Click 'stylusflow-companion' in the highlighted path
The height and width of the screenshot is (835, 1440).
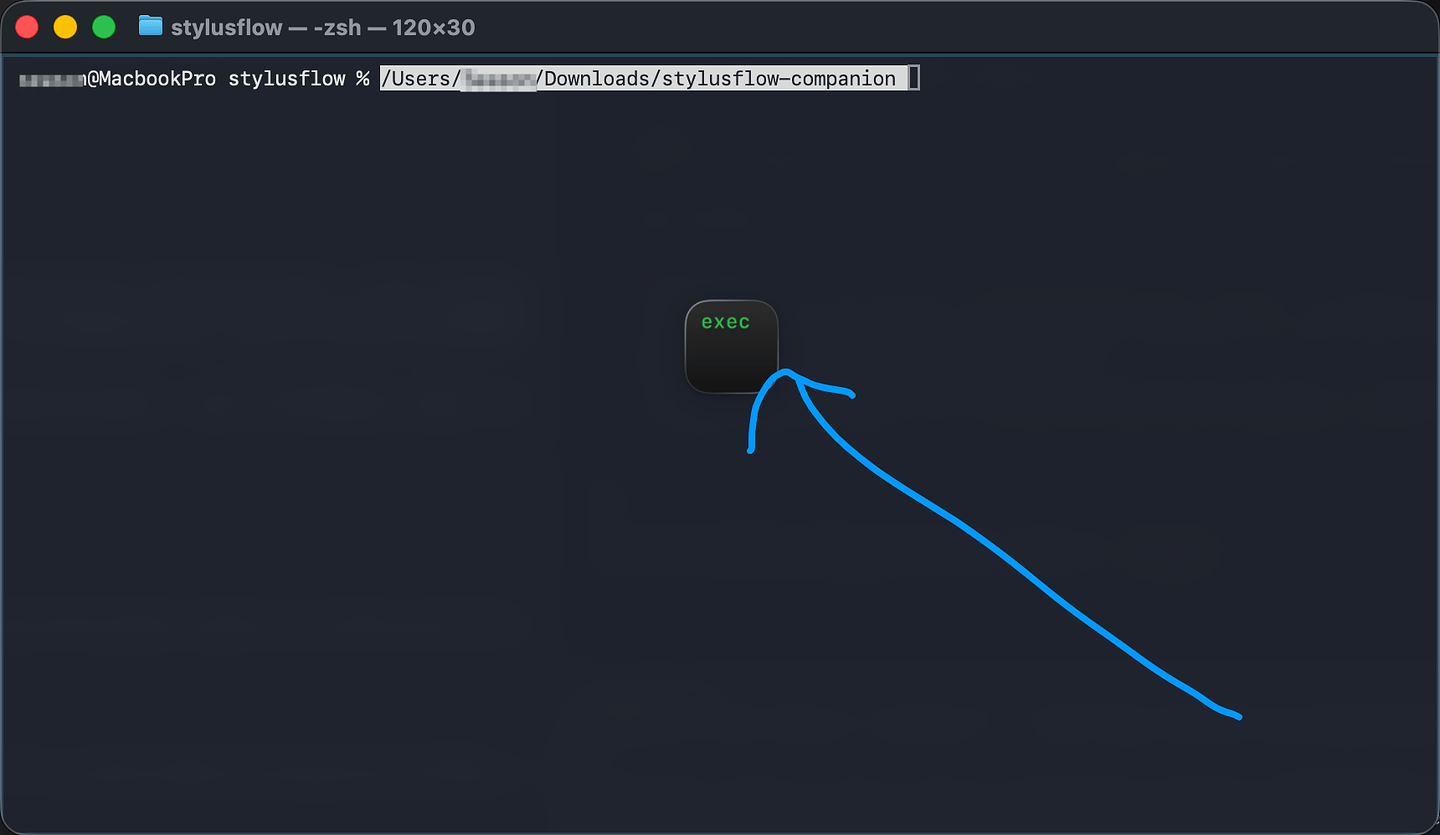[x=780, y=78]
